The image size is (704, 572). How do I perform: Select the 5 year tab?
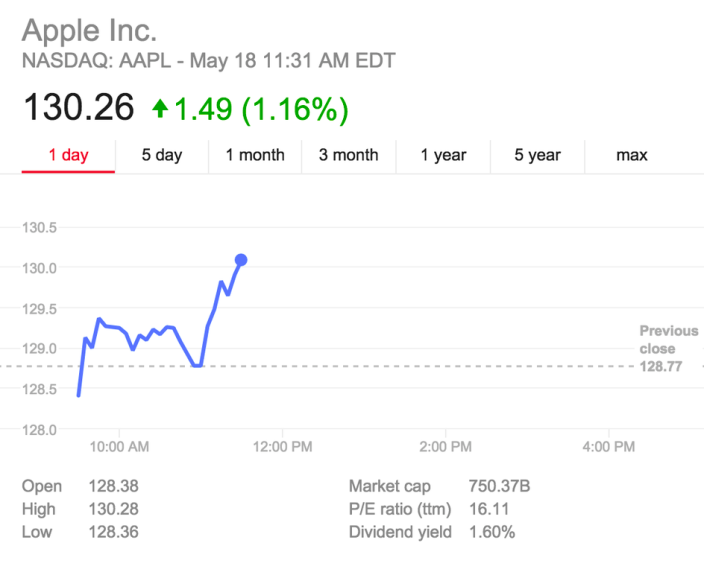[x=537, y=155]
